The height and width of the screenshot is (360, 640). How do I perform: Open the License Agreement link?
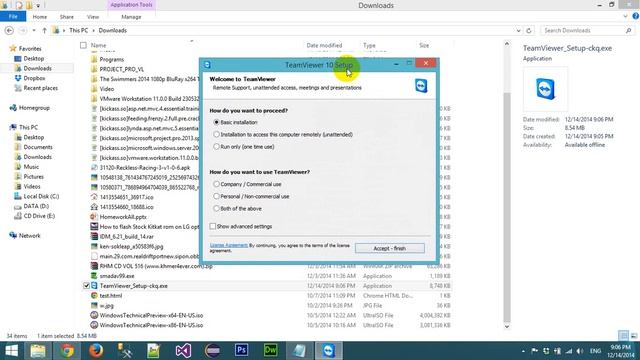(x=229, y=245)
